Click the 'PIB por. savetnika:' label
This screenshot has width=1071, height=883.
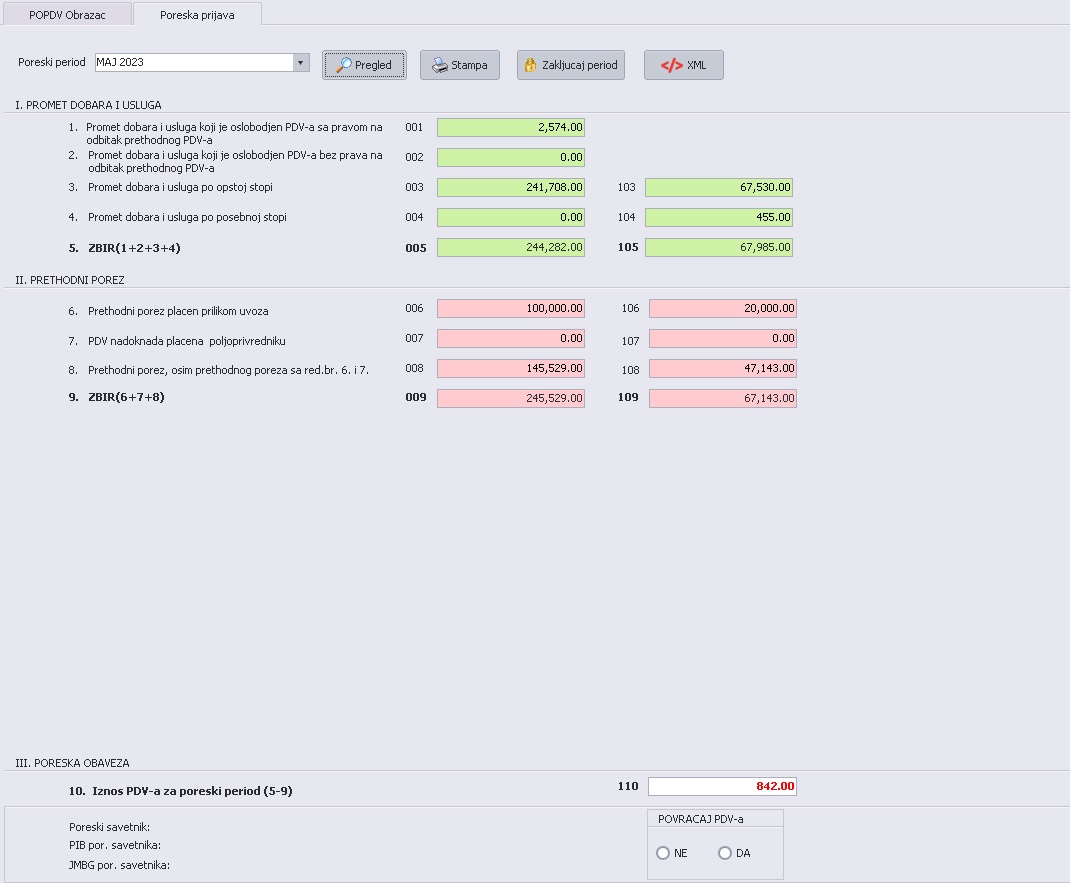[x=115, y=845]
